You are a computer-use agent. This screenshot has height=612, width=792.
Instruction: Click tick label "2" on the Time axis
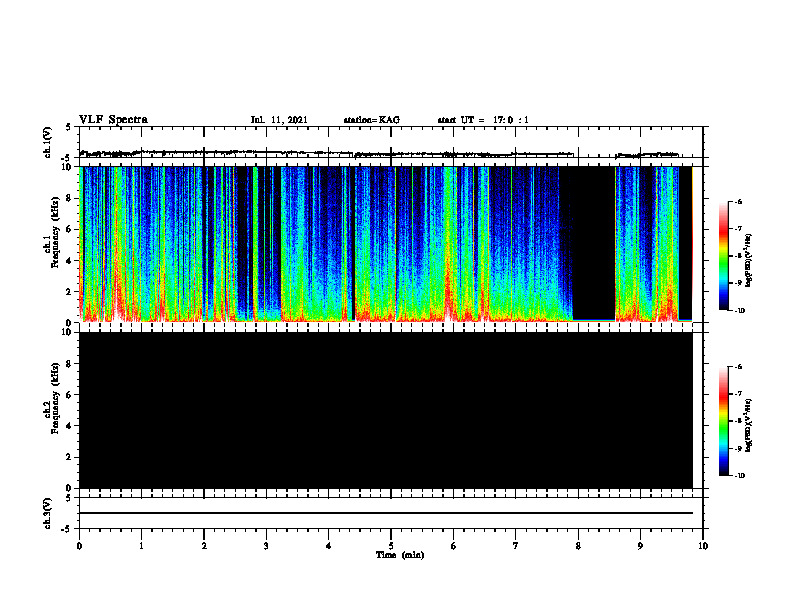204,546
